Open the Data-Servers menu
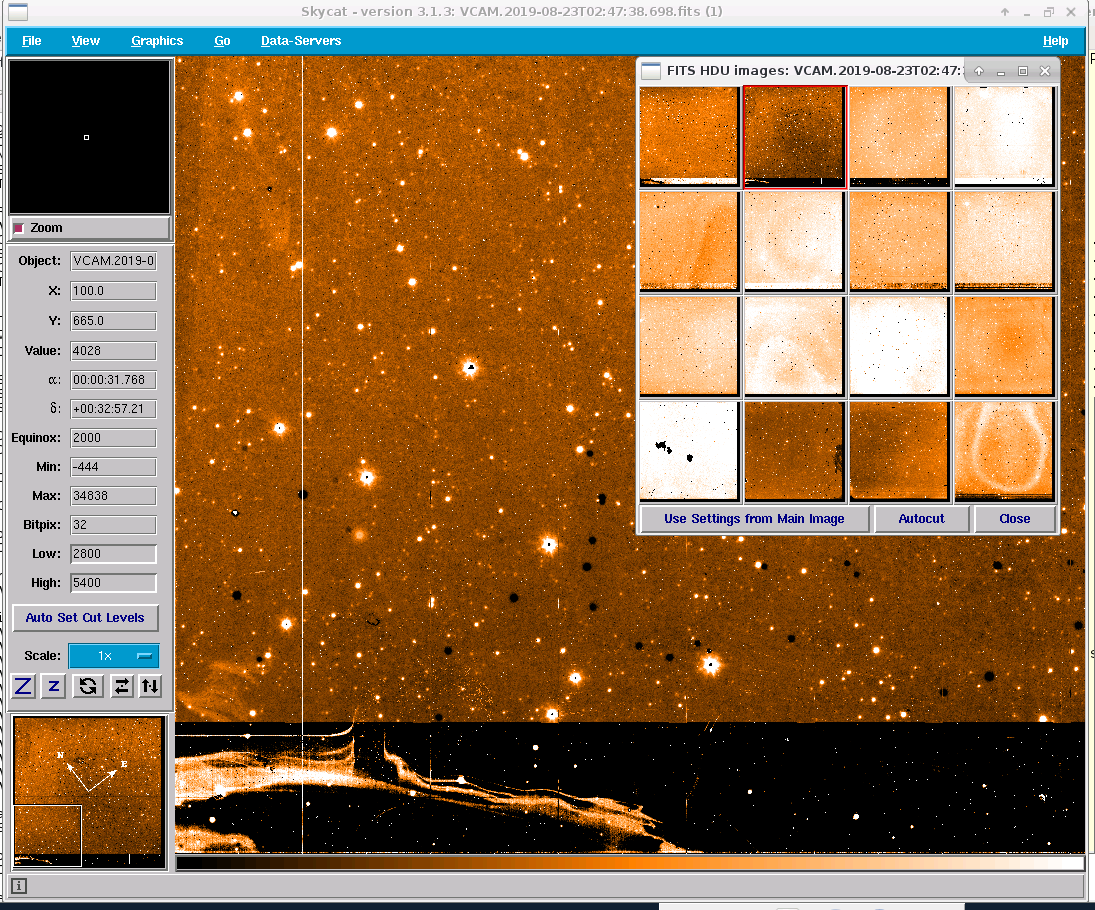This screenshot has width=1095, height=910. click(300, 41)
